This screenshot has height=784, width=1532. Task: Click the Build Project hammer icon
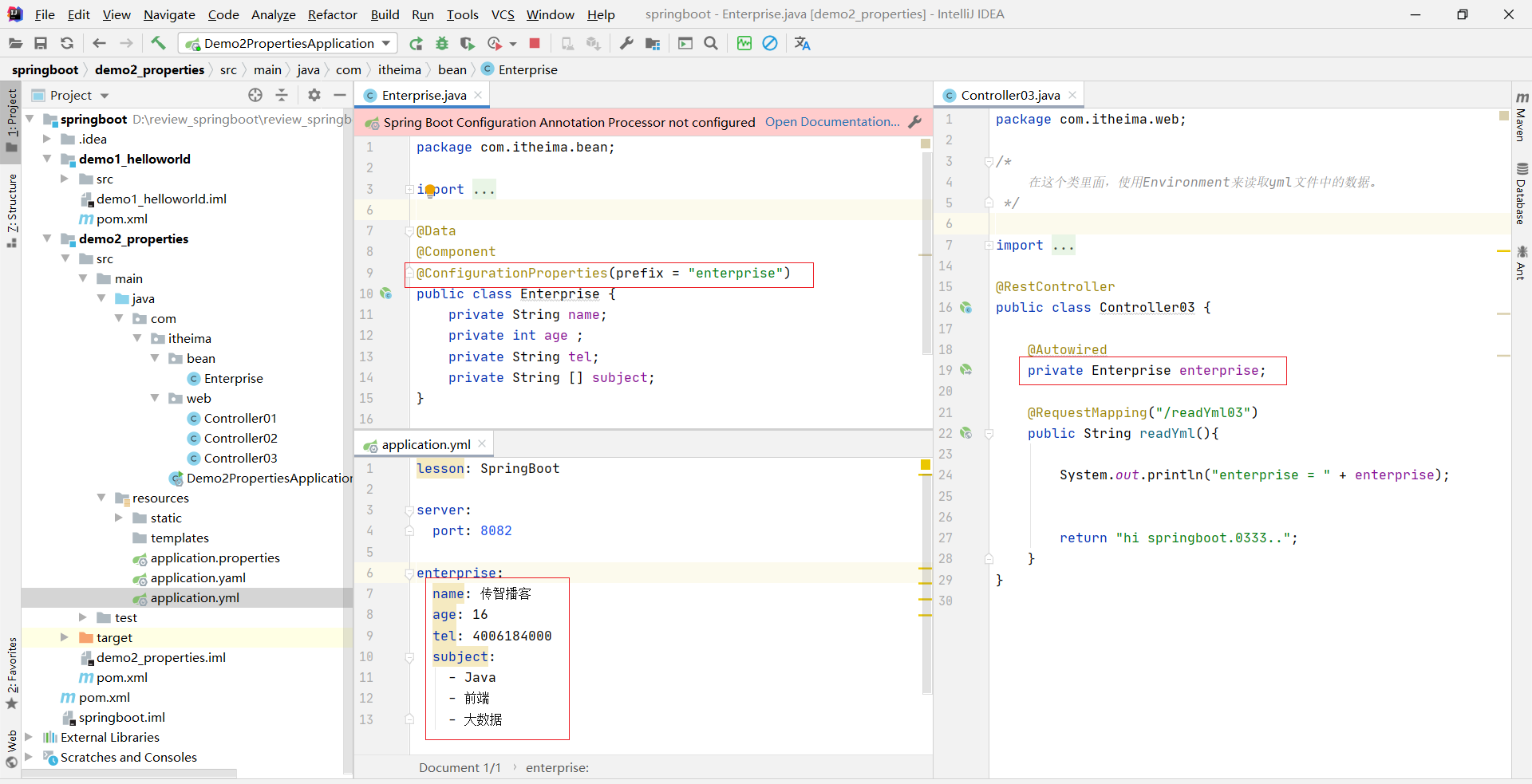pyautogui.click(x=158, y=43)
